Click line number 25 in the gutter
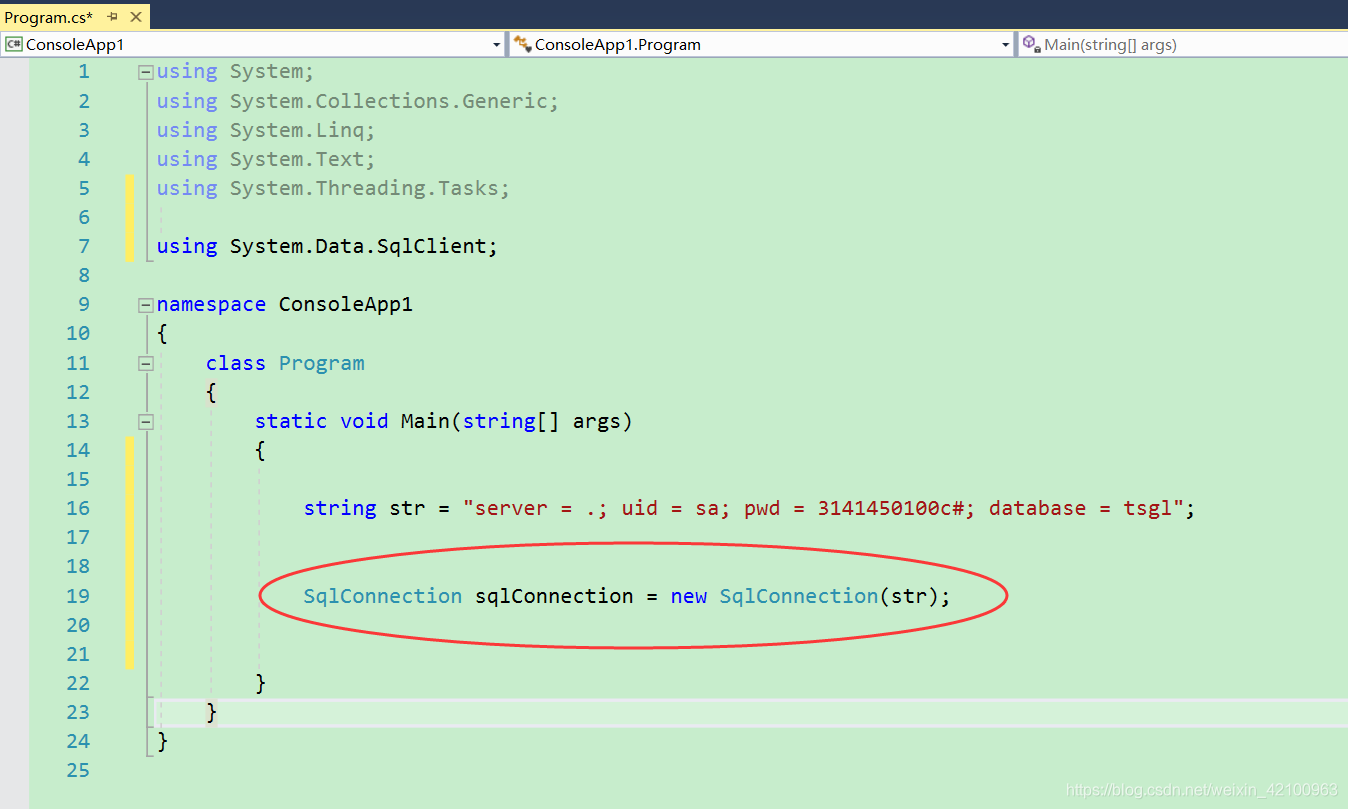 [78, 770]
